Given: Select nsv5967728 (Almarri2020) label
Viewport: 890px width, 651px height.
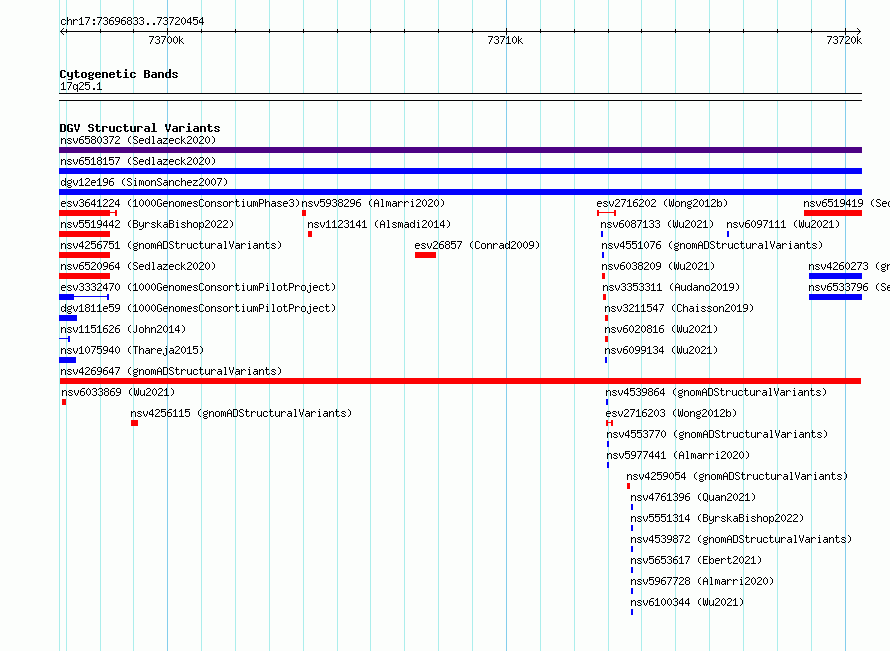Looking at the screenshot, I should tap(702, 581).
